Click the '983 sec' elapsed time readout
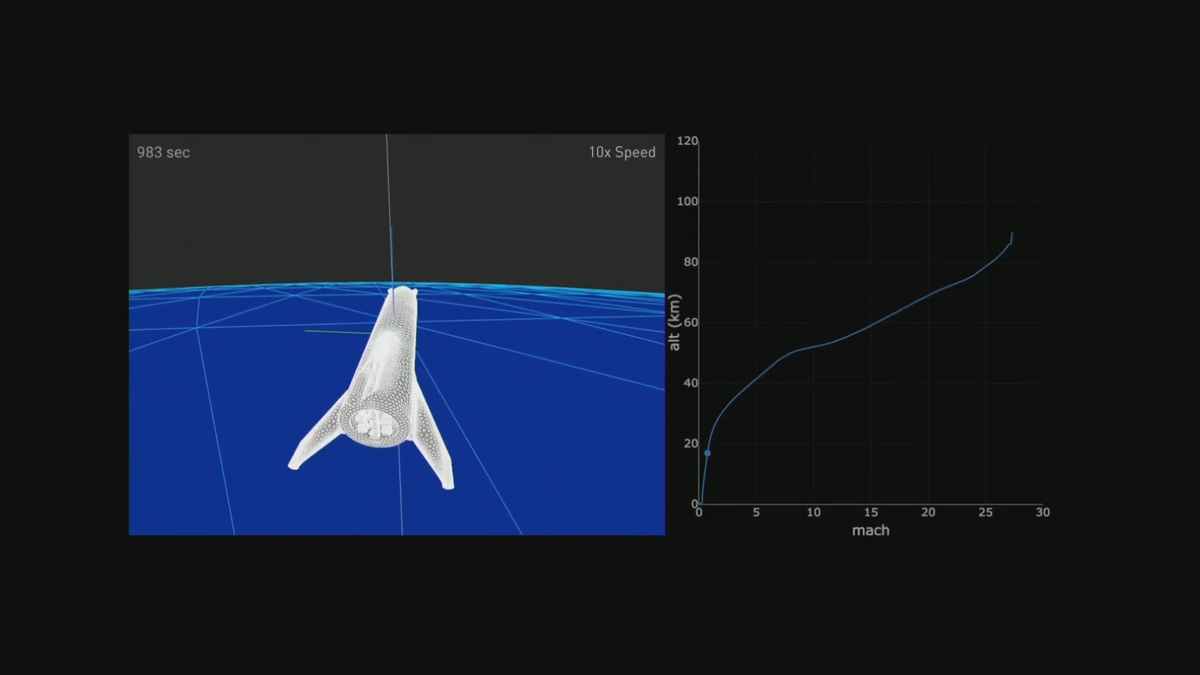This screenshot has width=1200, height=675. tap(163, 152)
